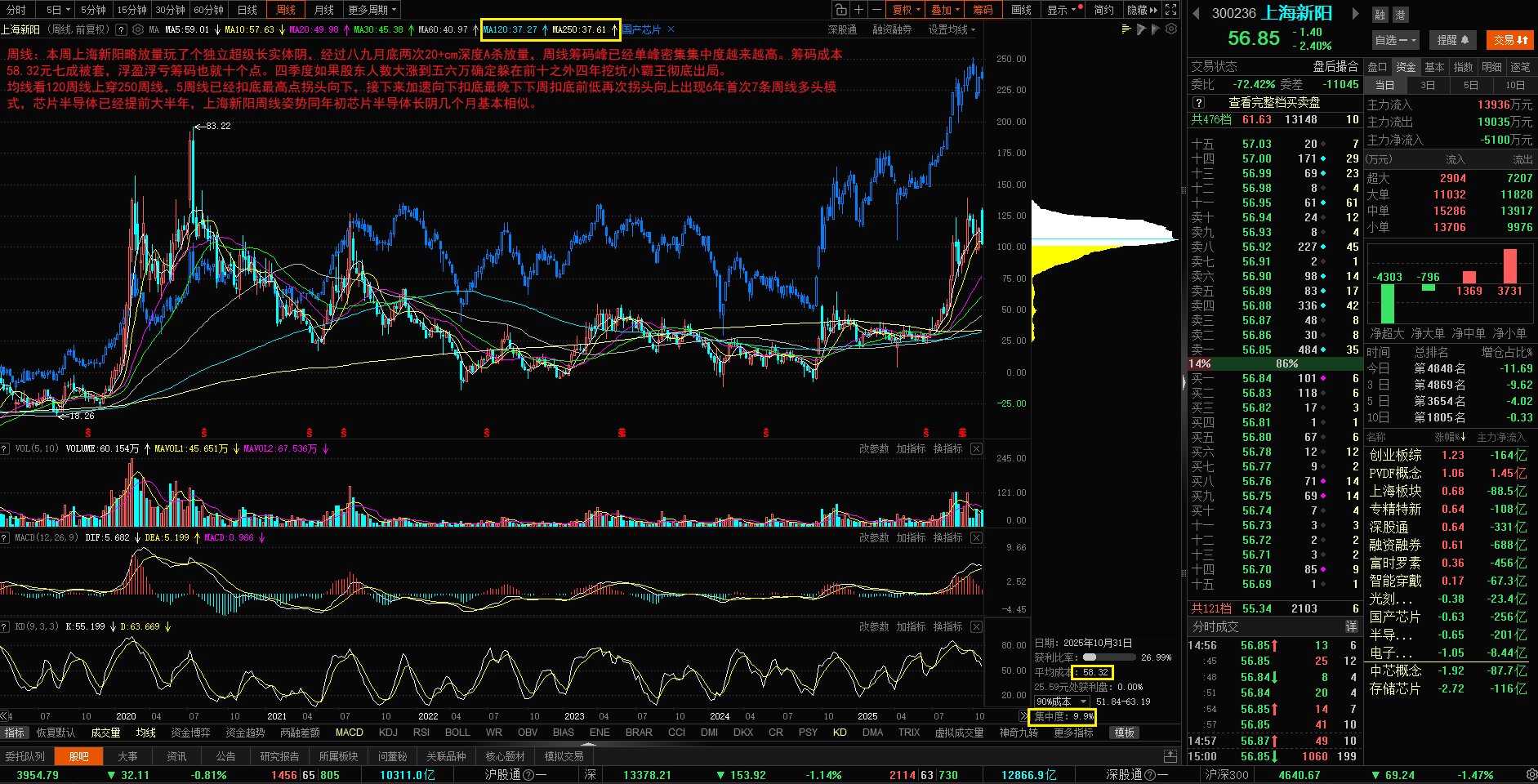Open 设置均线 dropdown

coord(952,29)
